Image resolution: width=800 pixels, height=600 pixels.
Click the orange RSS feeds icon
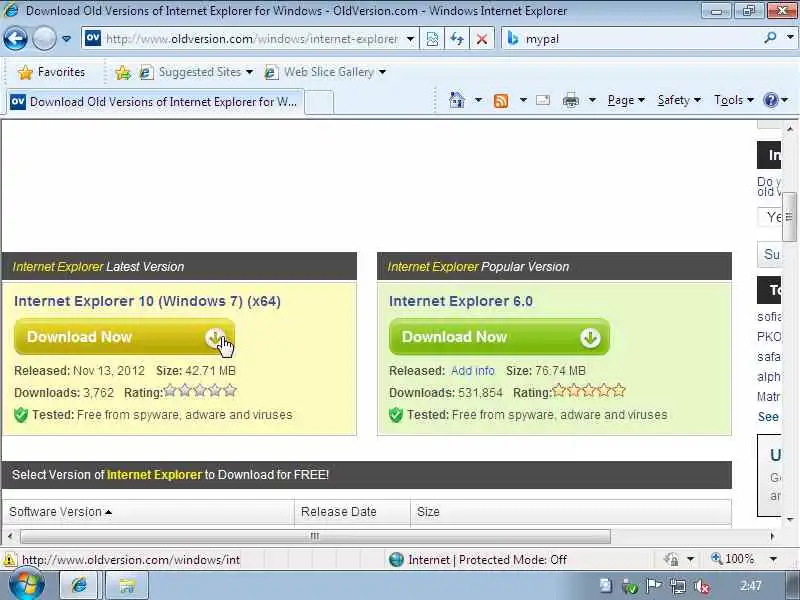[501, 101]
